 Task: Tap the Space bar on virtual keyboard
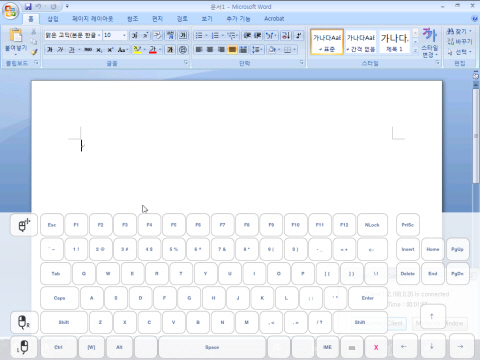(212, 347)
